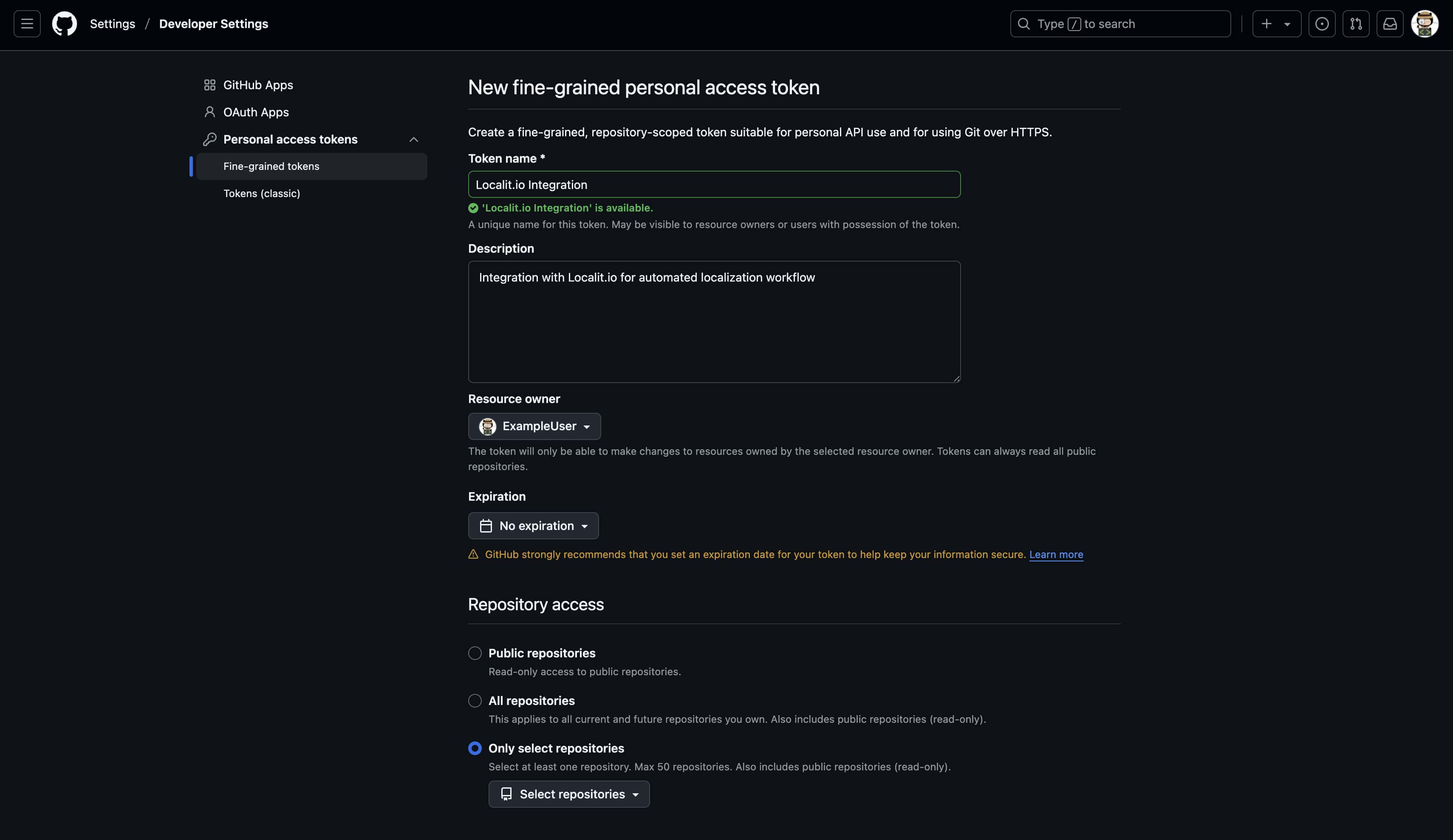1453x840 pixels.
Task: Open the Select repositories dropdown
Action: pos(568,794)
